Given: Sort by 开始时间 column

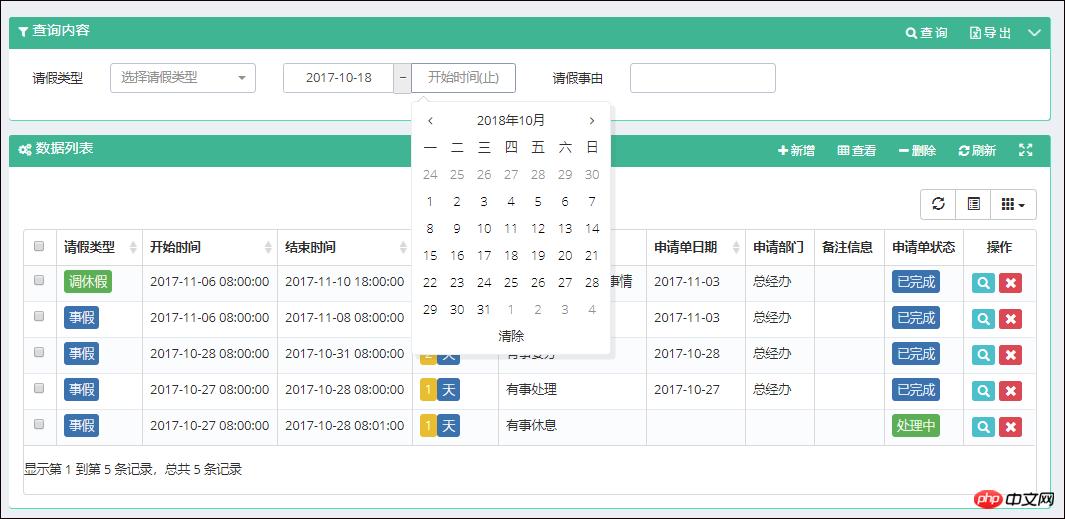Looking at the screenshot, I should pyautogui.click(x=210, y=247).
